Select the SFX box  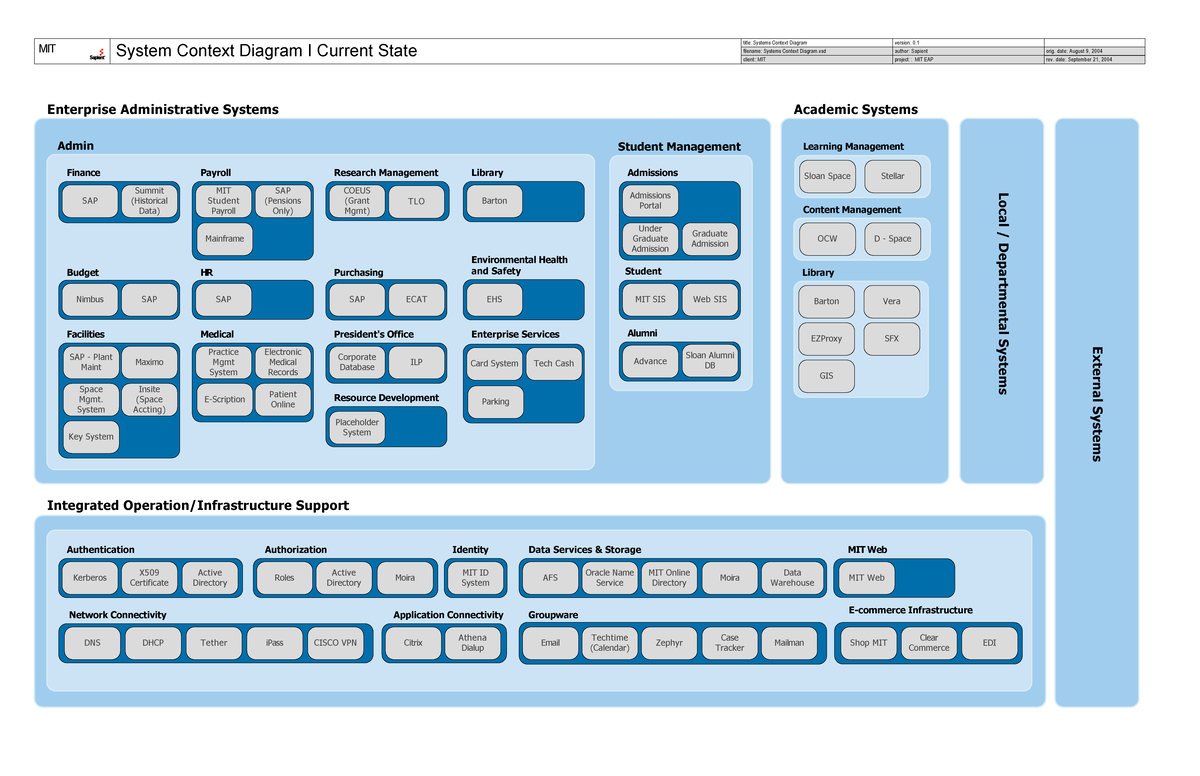coord(891,339)
